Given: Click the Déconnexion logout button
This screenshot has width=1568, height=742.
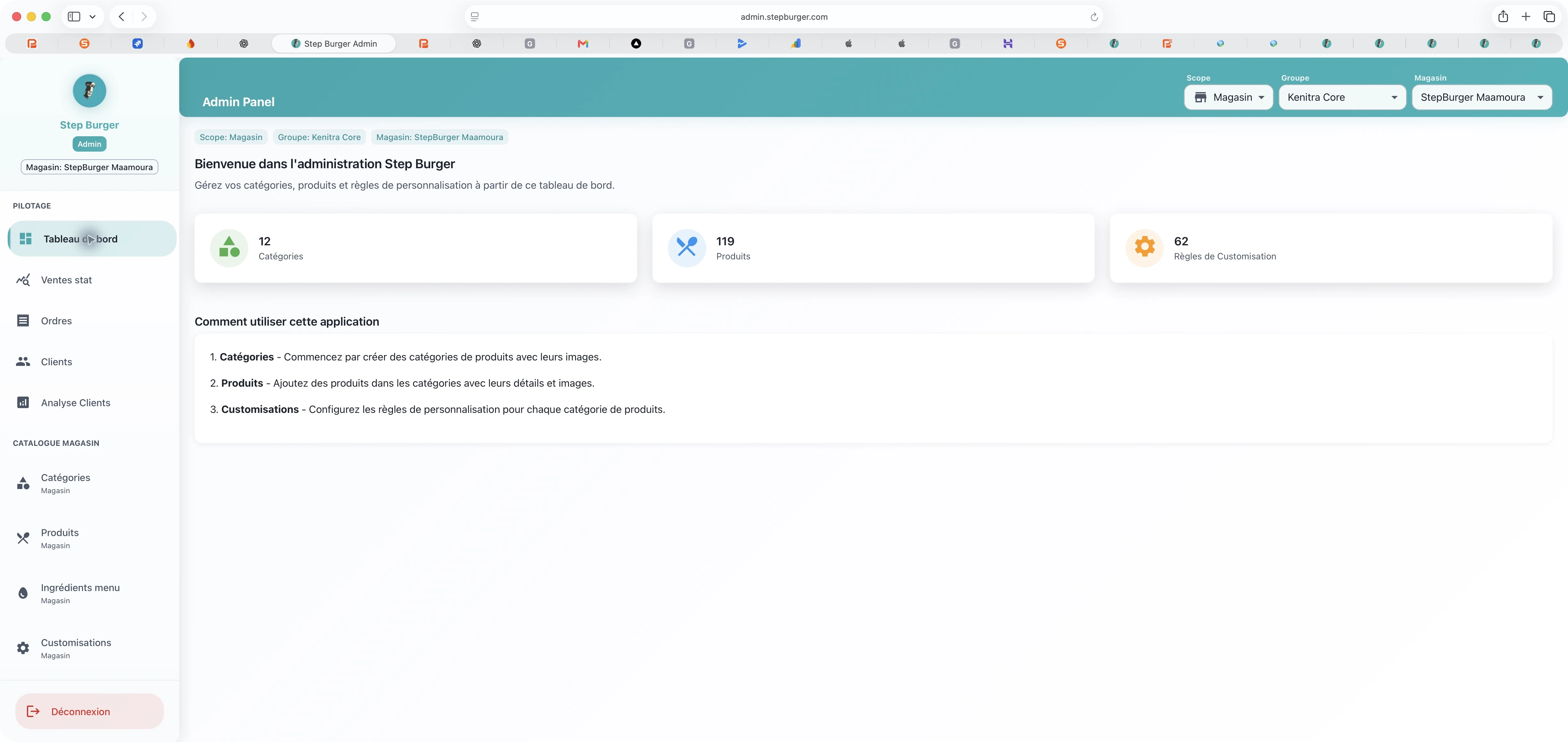Looking at the screenshot, I should click(x=90, y=711).
